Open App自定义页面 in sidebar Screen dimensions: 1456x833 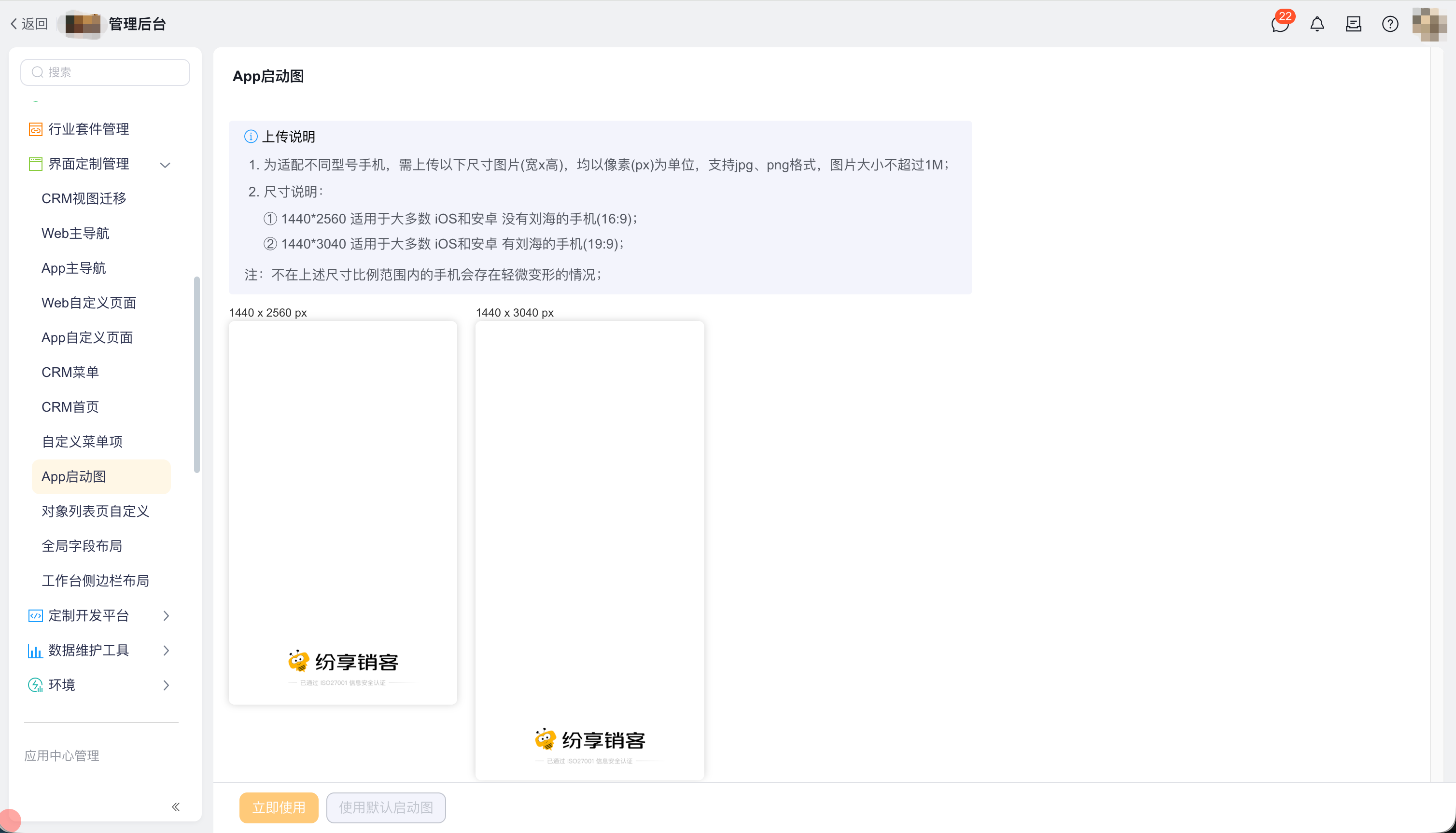coord(87,338)
